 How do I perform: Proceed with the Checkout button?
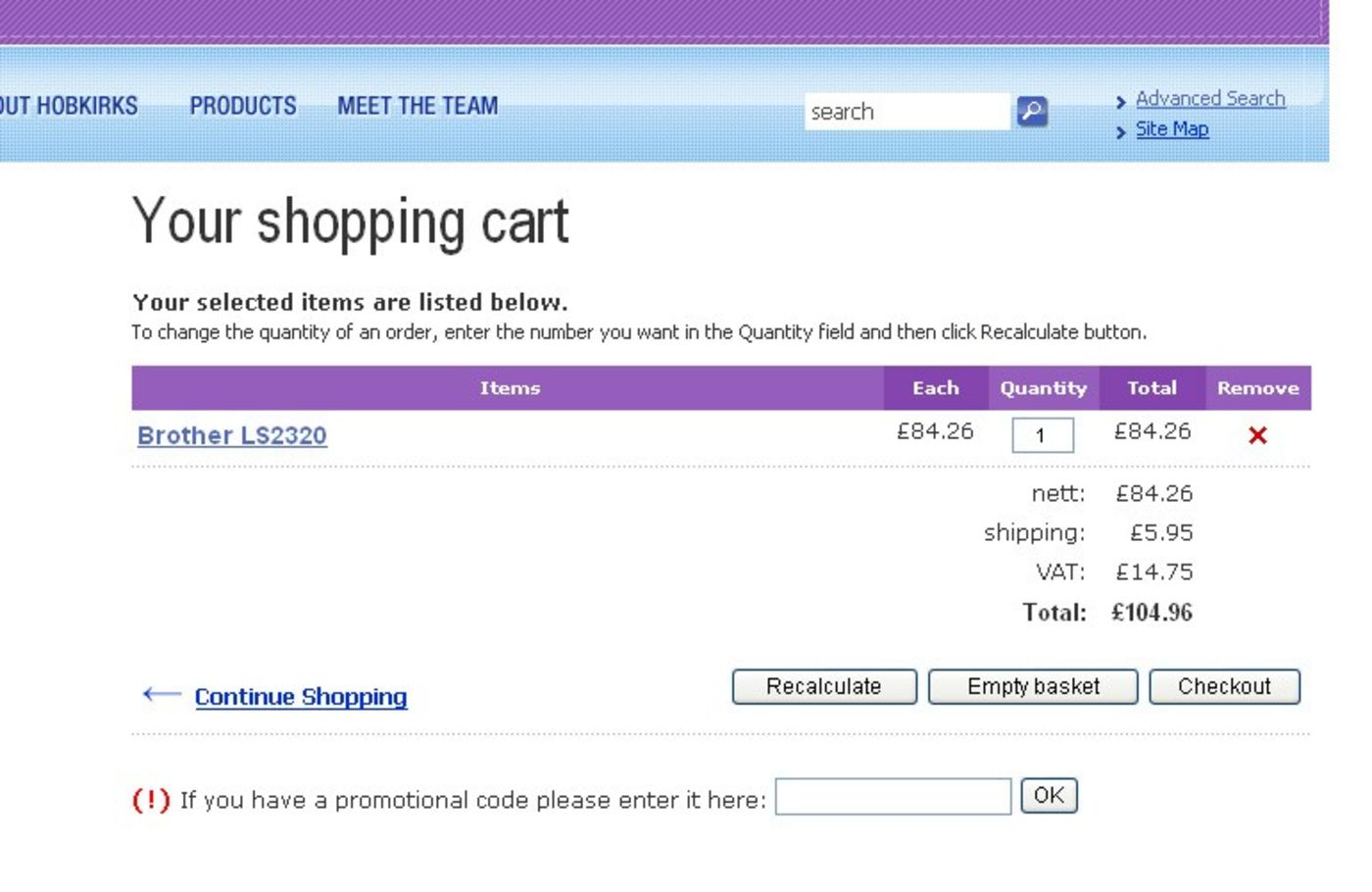(1224, 687)
